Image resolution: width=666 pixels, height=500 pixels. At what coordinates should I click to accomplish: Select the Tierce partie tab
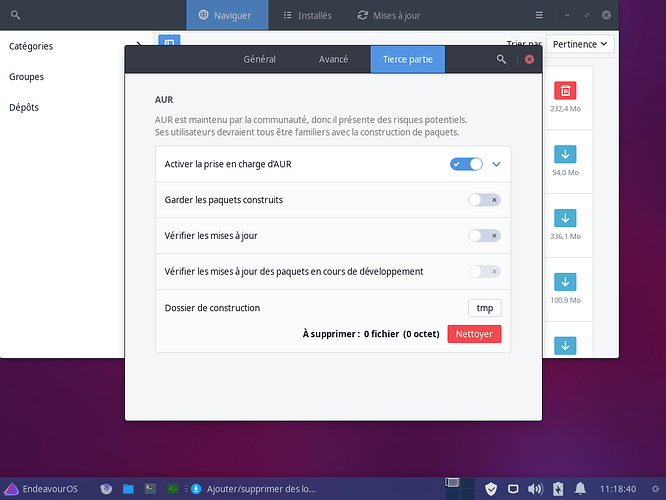(407, 59)
